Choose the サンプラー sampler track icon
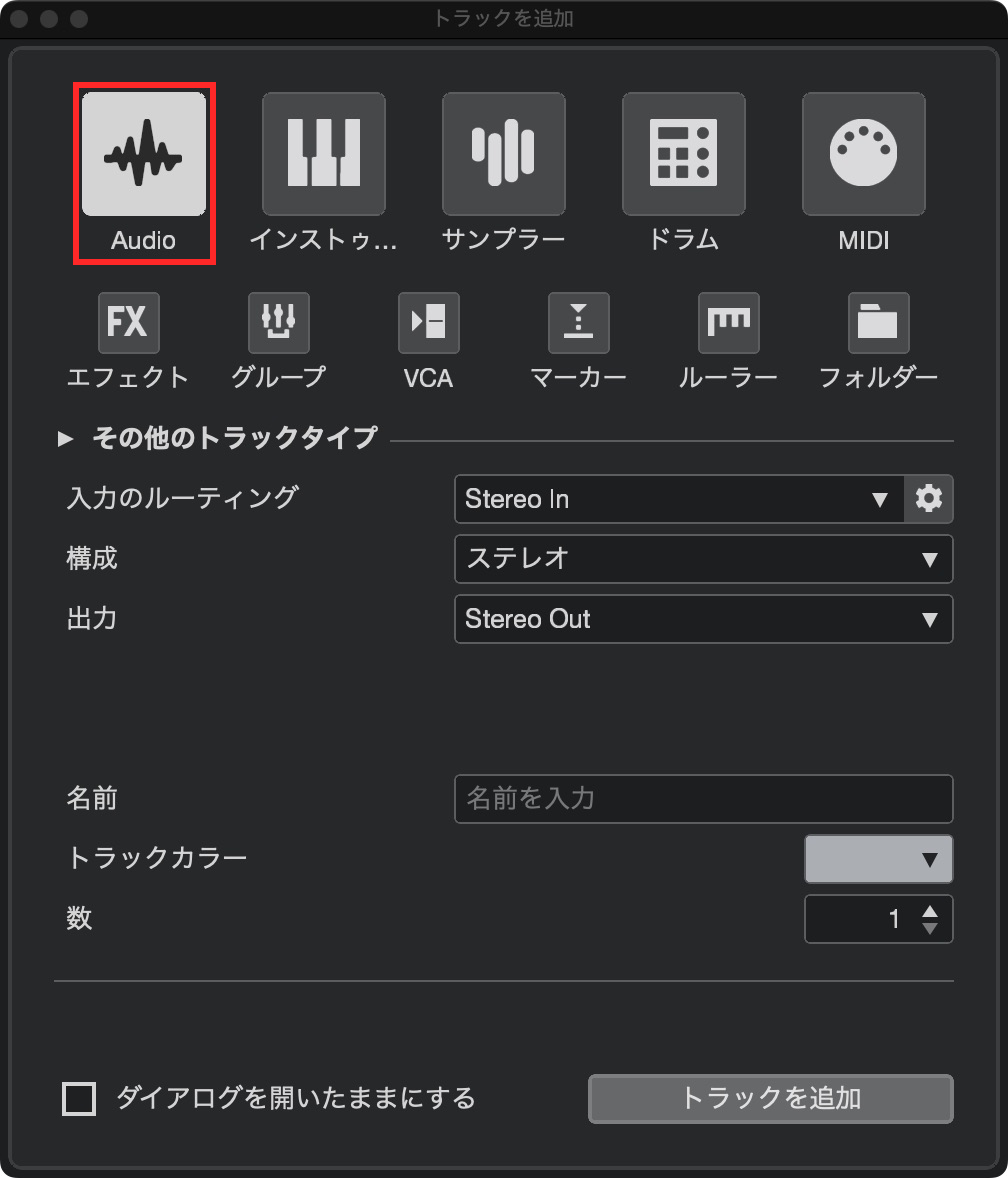The height and width of the screenshot is (1178, 1008). pyautogui.click(x=504, y=154)
